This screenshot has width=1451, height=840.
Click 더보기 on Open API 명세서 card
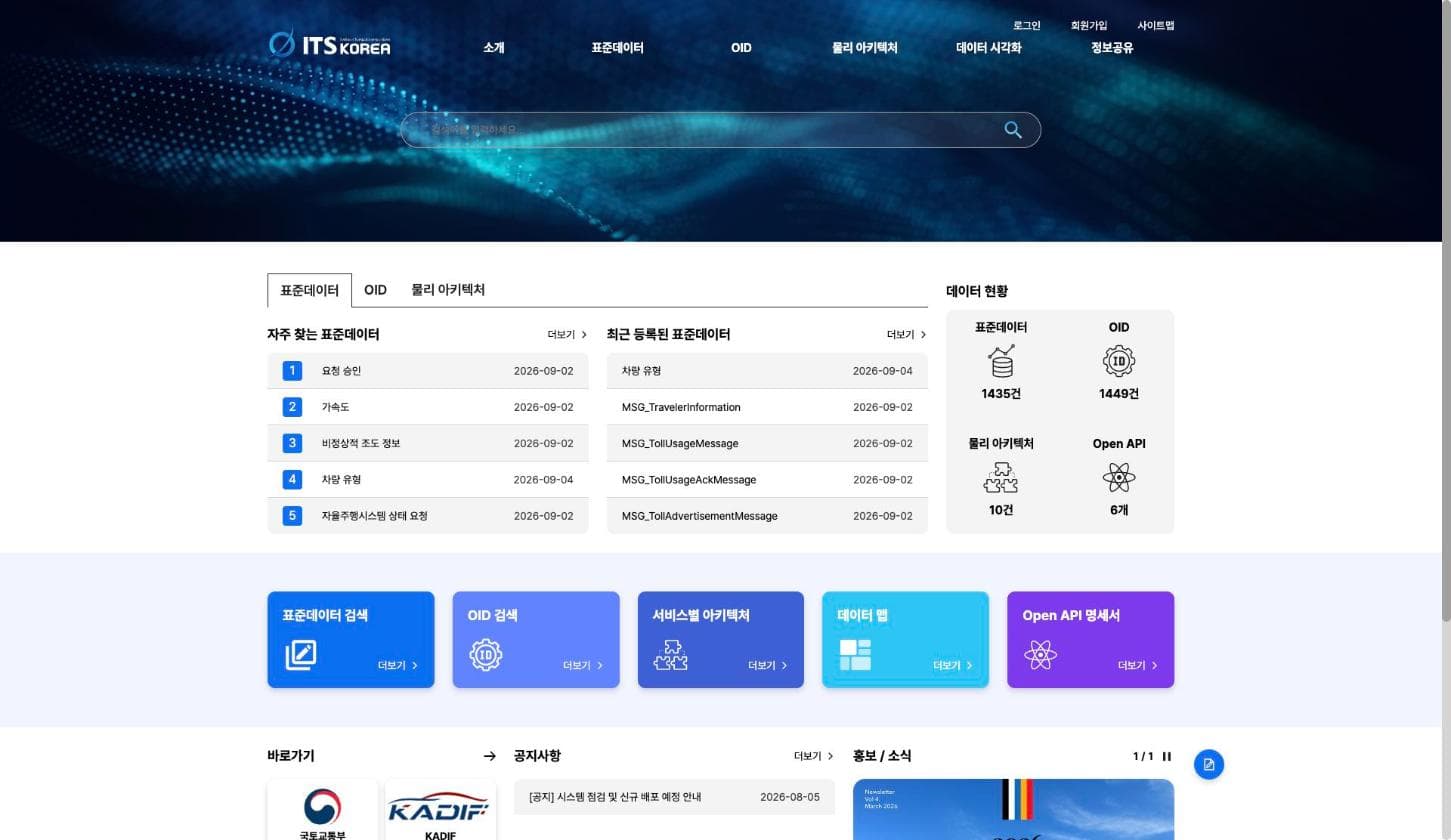1138,665
